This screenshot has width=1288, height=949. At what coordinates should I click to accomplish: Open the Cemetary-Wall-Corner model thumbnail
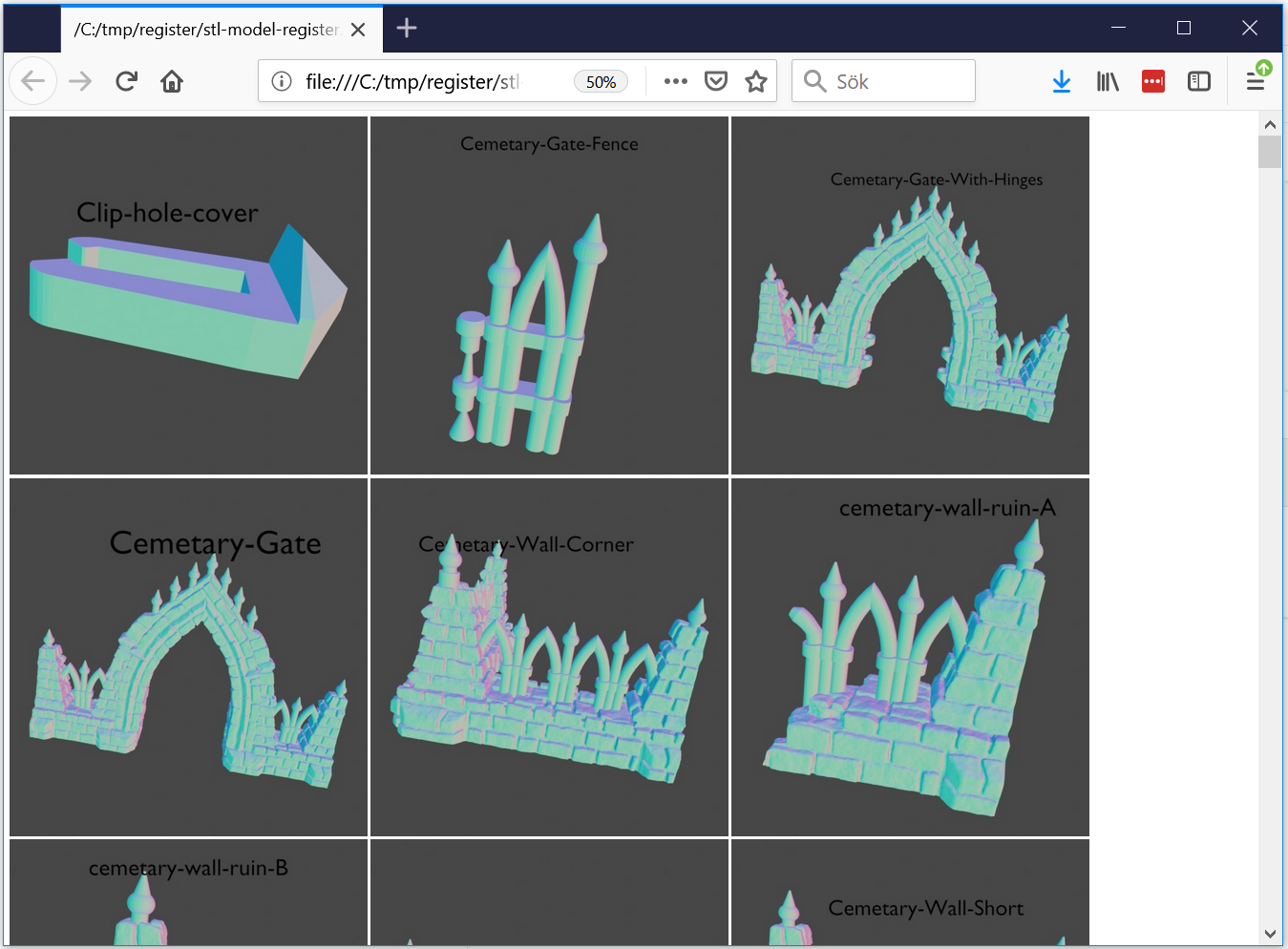549,657
